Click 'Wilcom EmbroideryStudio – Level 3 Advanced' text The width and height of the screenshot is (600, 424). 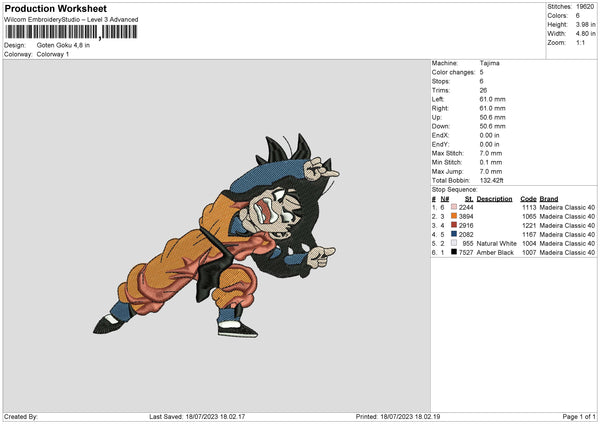pyautogui.click(x=71, y=20)
